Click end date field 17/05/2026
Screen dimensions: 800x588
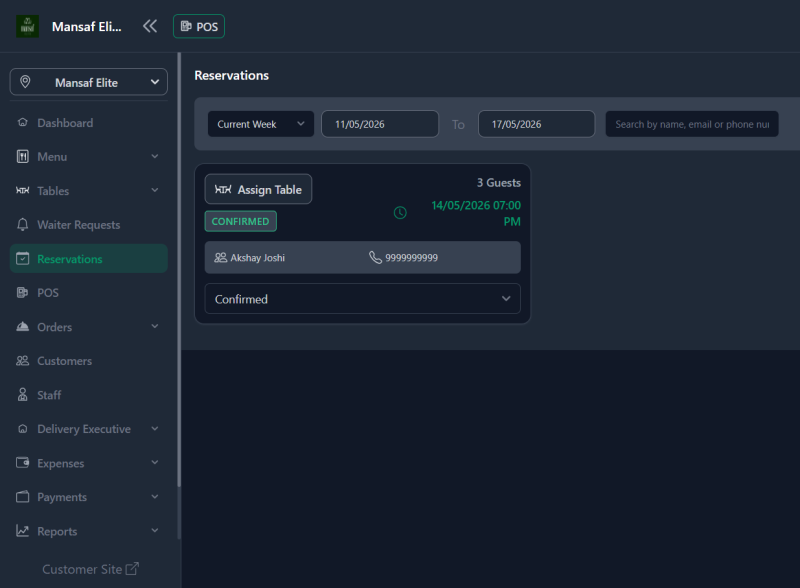(x=536, y=124)
